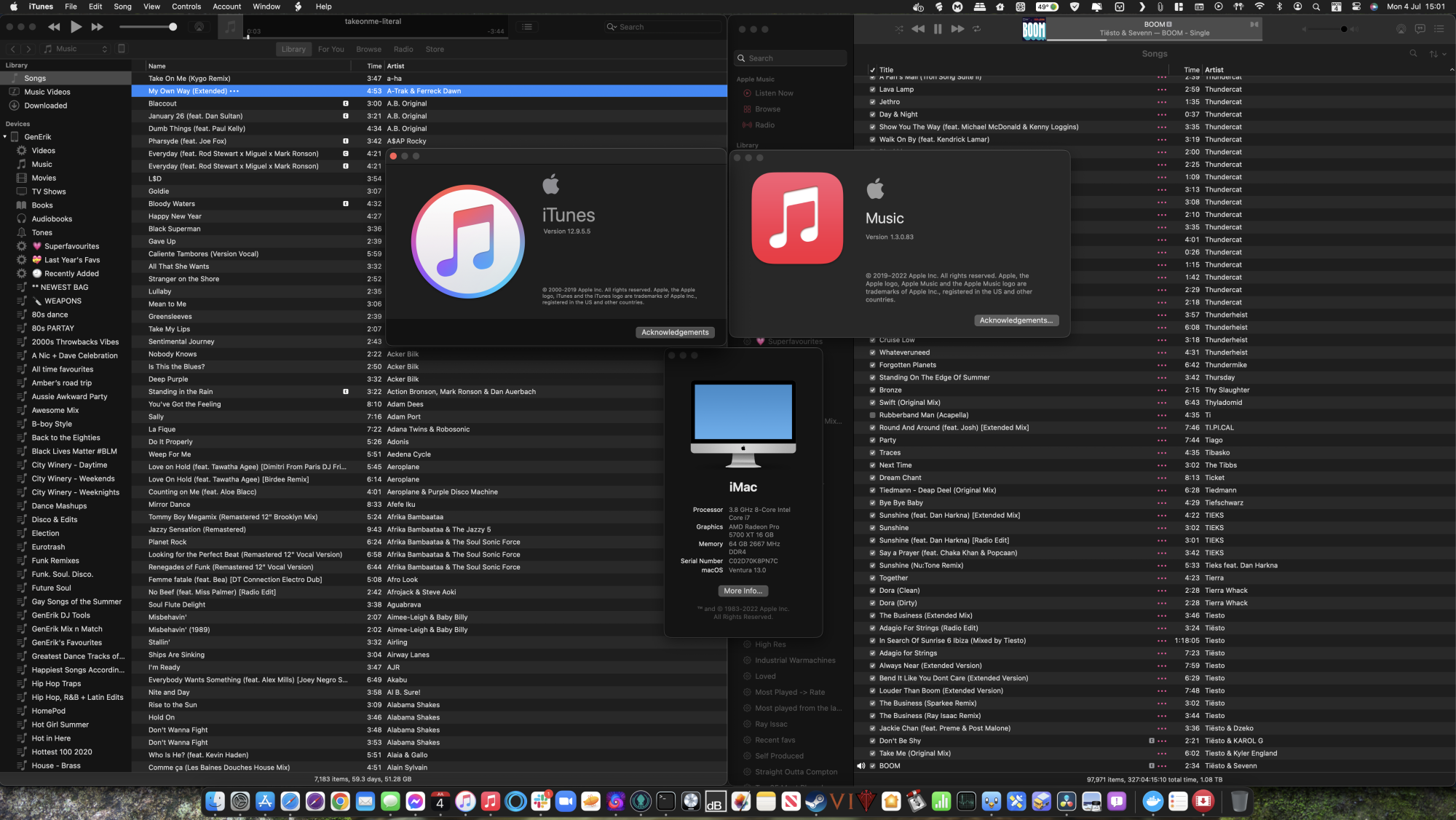
Task: Open the sort options dropdown above Songs
Action: [1437, 54]
